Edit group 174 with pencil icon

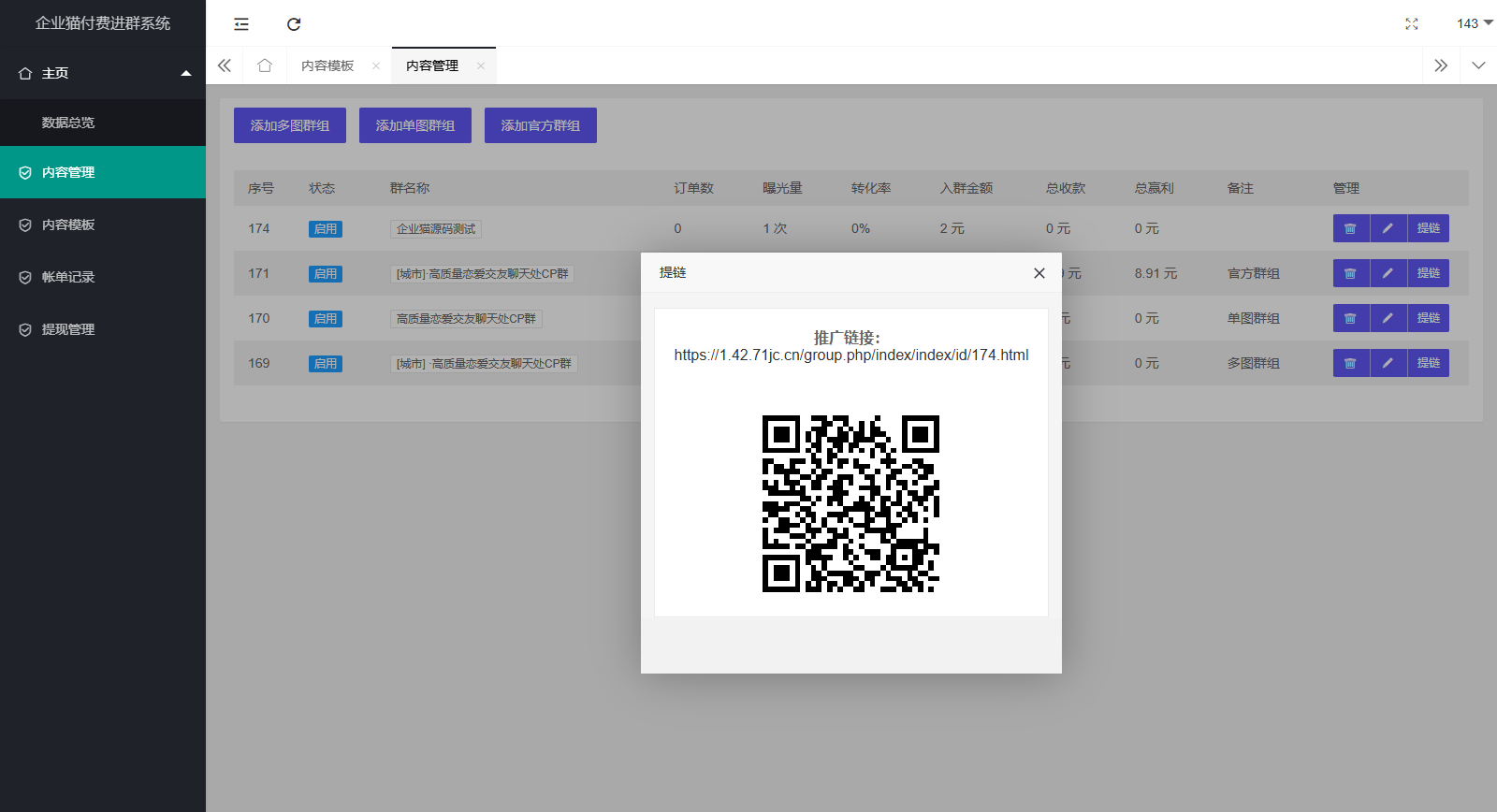[x=1388, y=228]
